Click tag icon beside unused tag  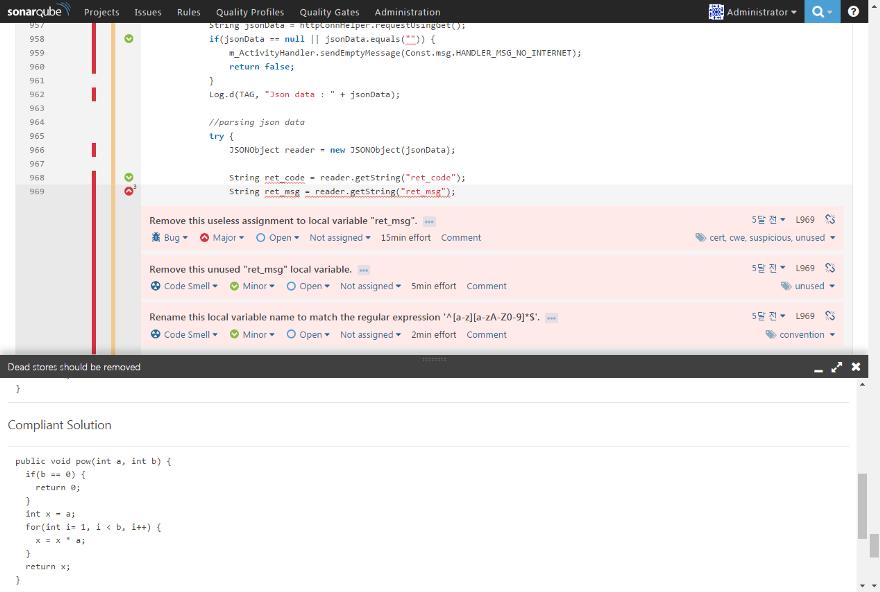[x=786, y=286]
